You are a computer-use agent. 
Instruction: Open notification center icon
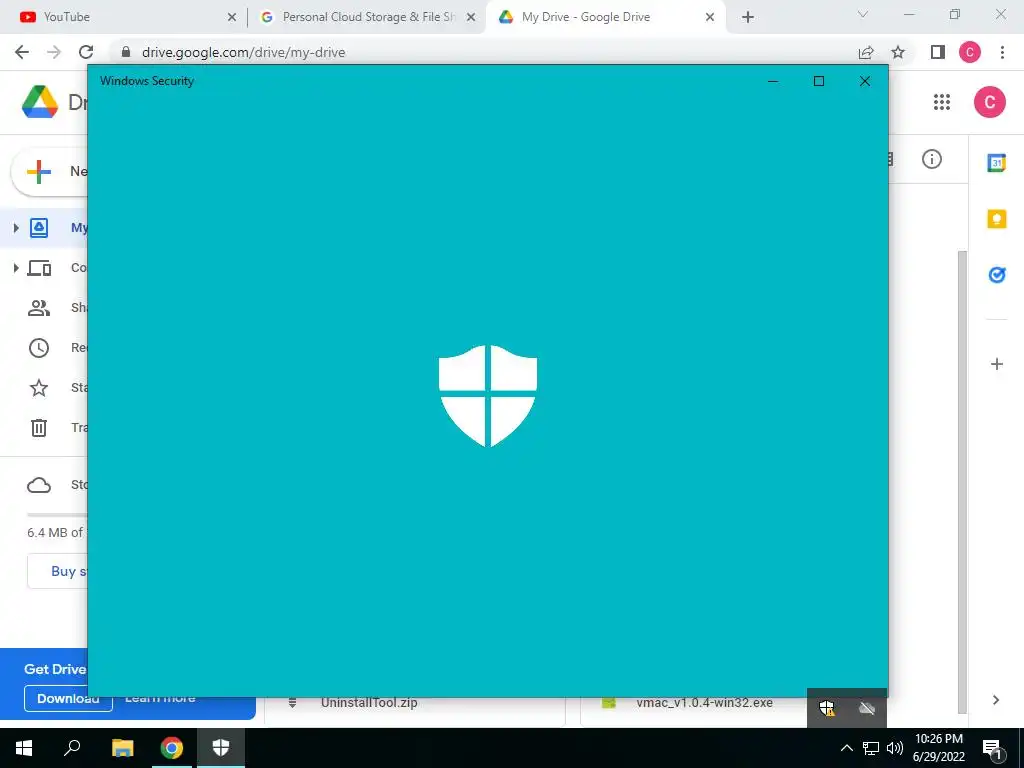[x=992, y=748]
